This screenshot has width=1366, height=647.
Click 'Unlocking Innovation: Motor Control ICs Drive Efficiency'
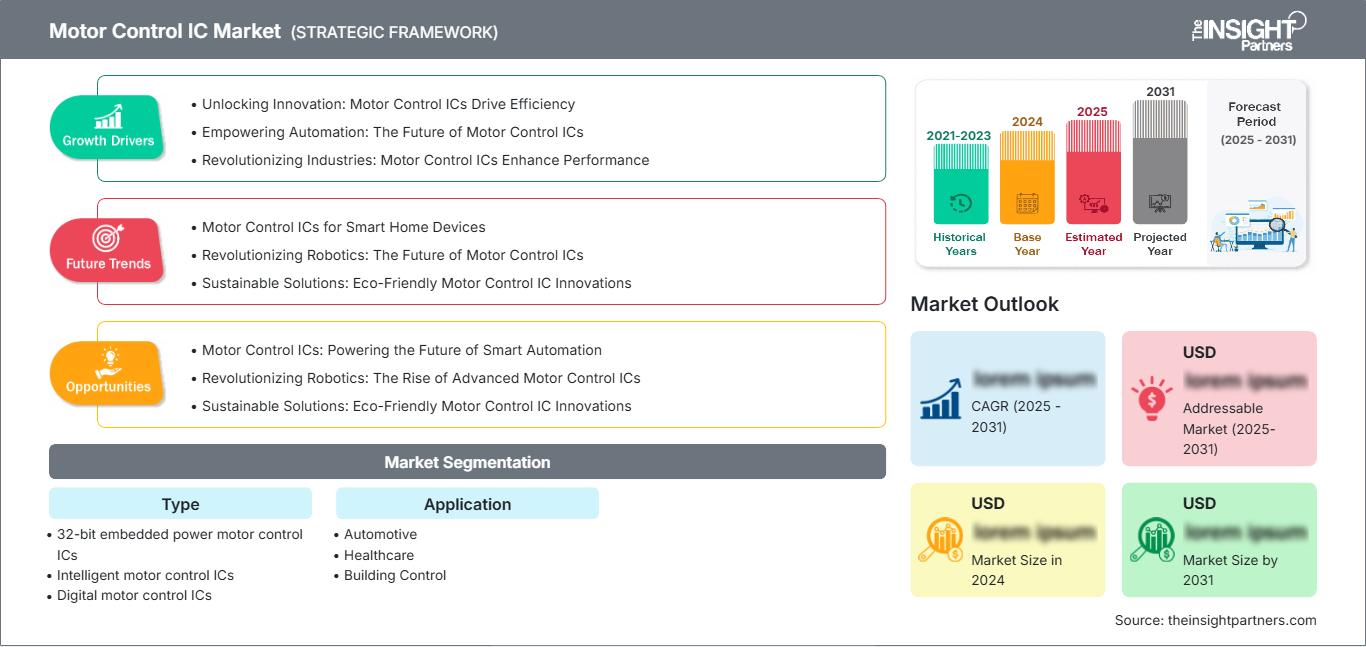coord(388,104)
